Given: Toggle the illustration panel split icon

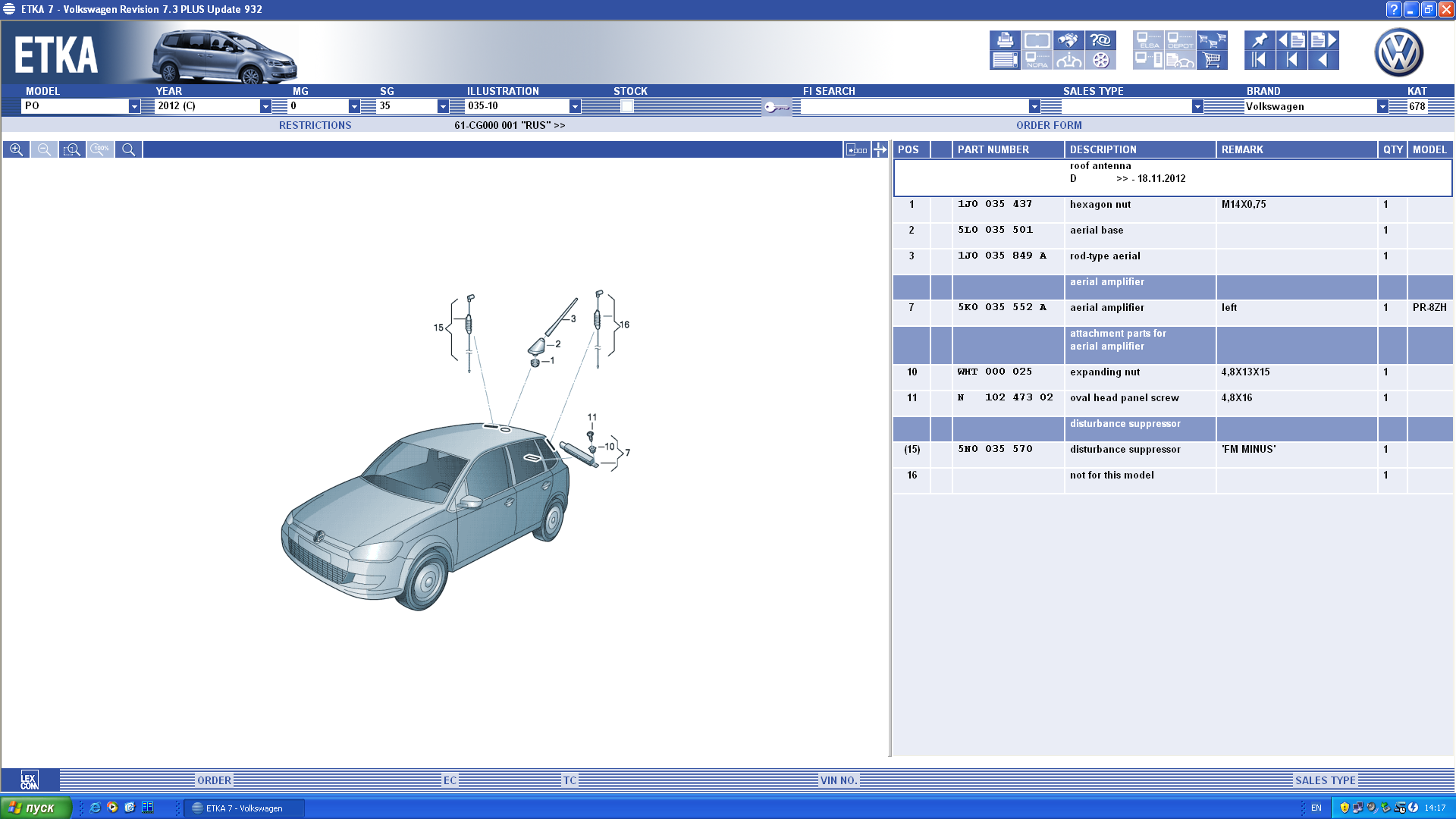Looking at the screenshot, I should pyautogui.click(x=880, y=149).
